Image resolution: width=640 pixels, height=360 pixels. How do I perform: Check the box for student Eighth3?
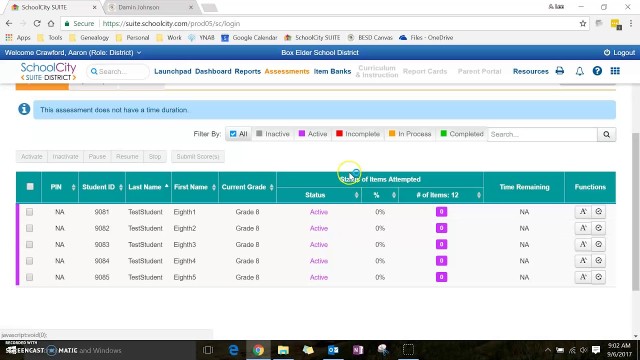pos(29,244)
